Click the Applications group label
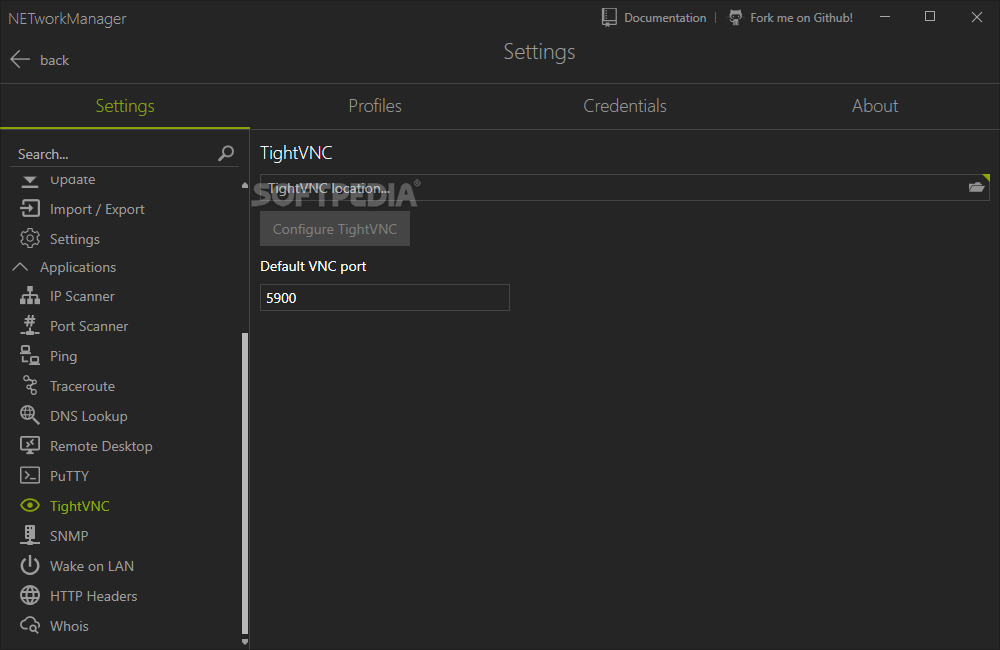The height and width of the screenshot is (650, 1000). tap(78, 267)
